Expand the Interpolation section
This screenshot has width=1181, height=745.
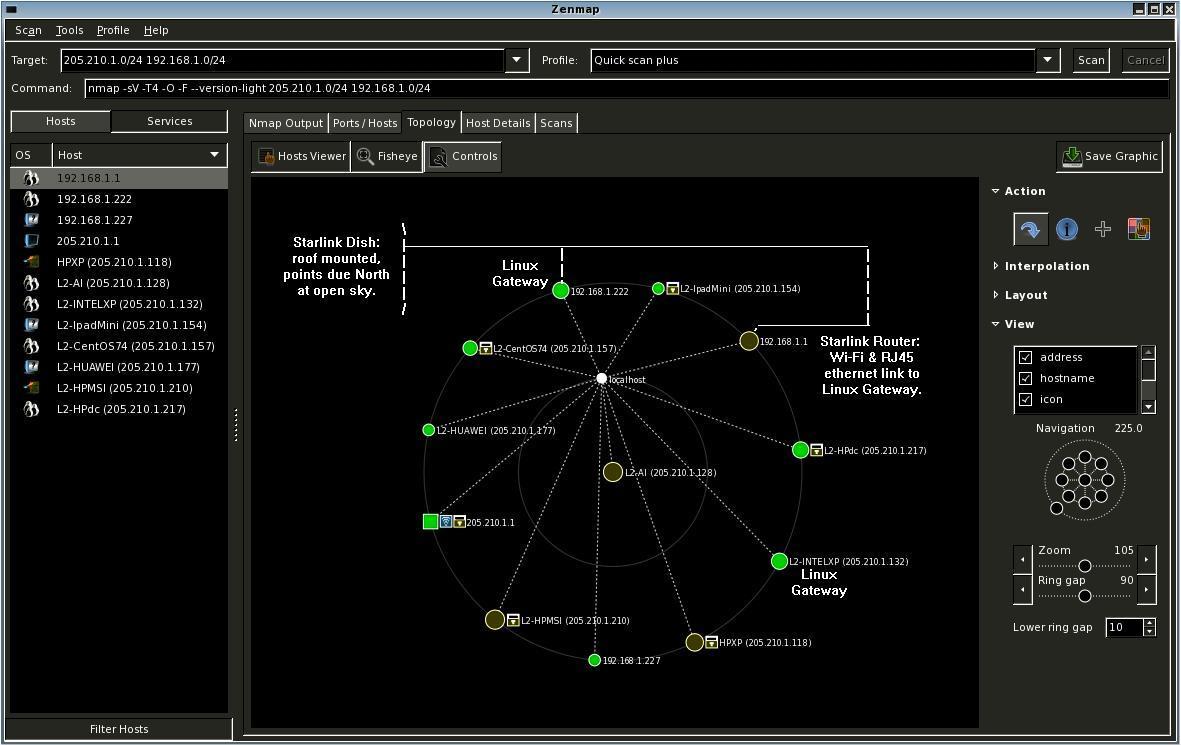(996, 266)
